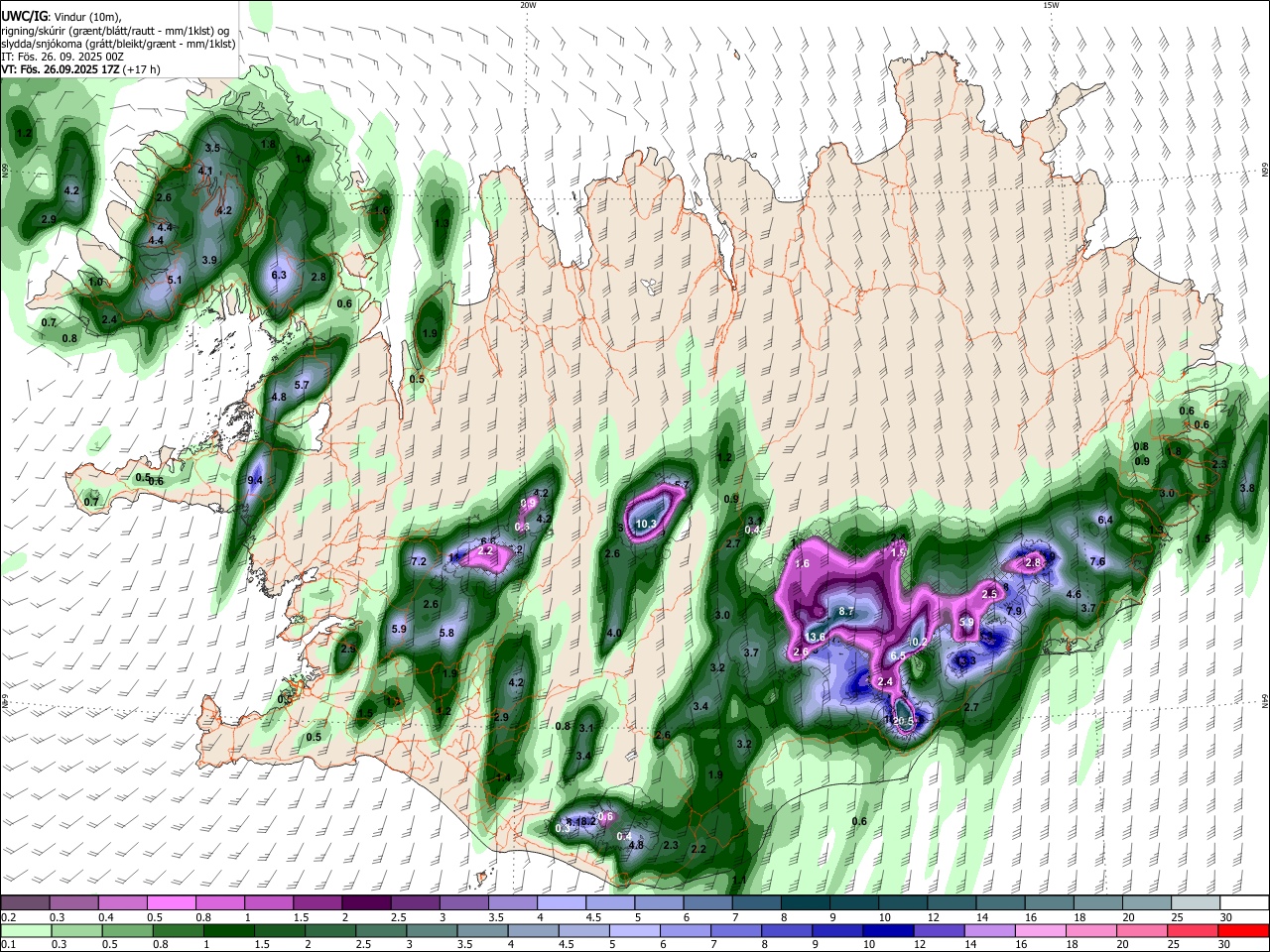
Task: Click the 3.8 value at the east edge
Action: [x=1247, y=488]
